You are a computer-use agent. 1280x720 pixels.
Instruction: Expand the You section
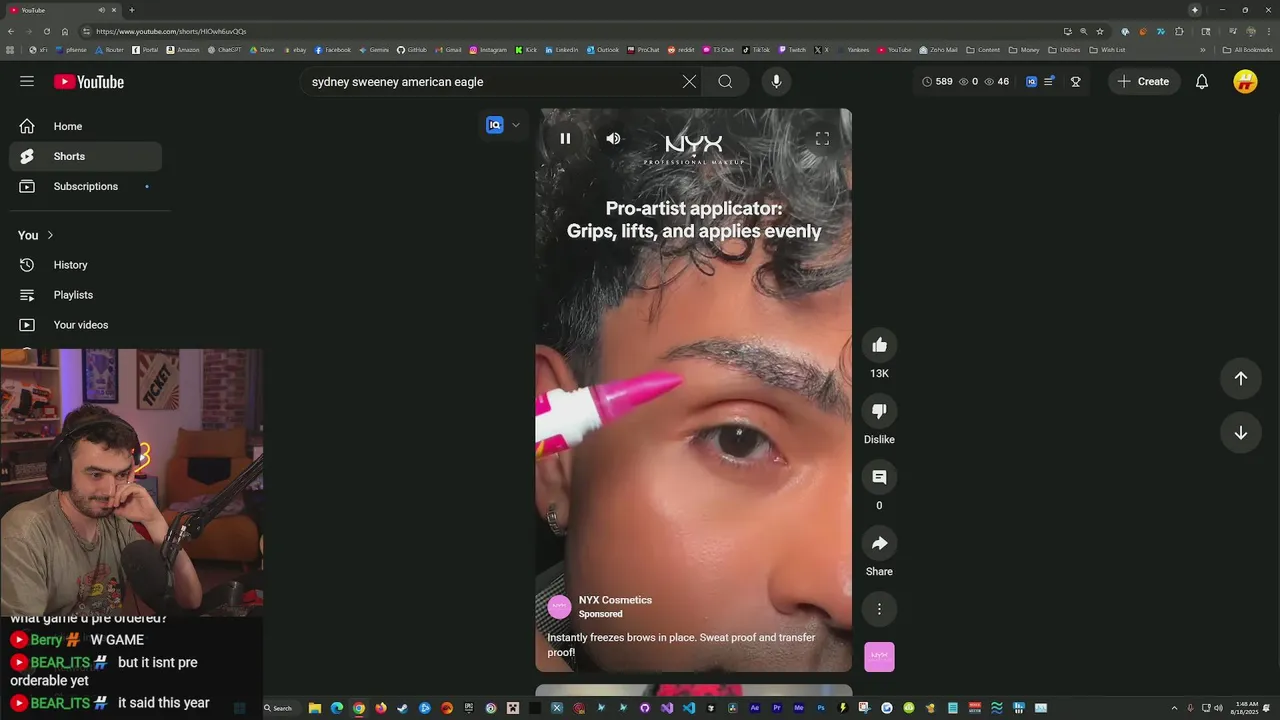(x=36, y=235)
